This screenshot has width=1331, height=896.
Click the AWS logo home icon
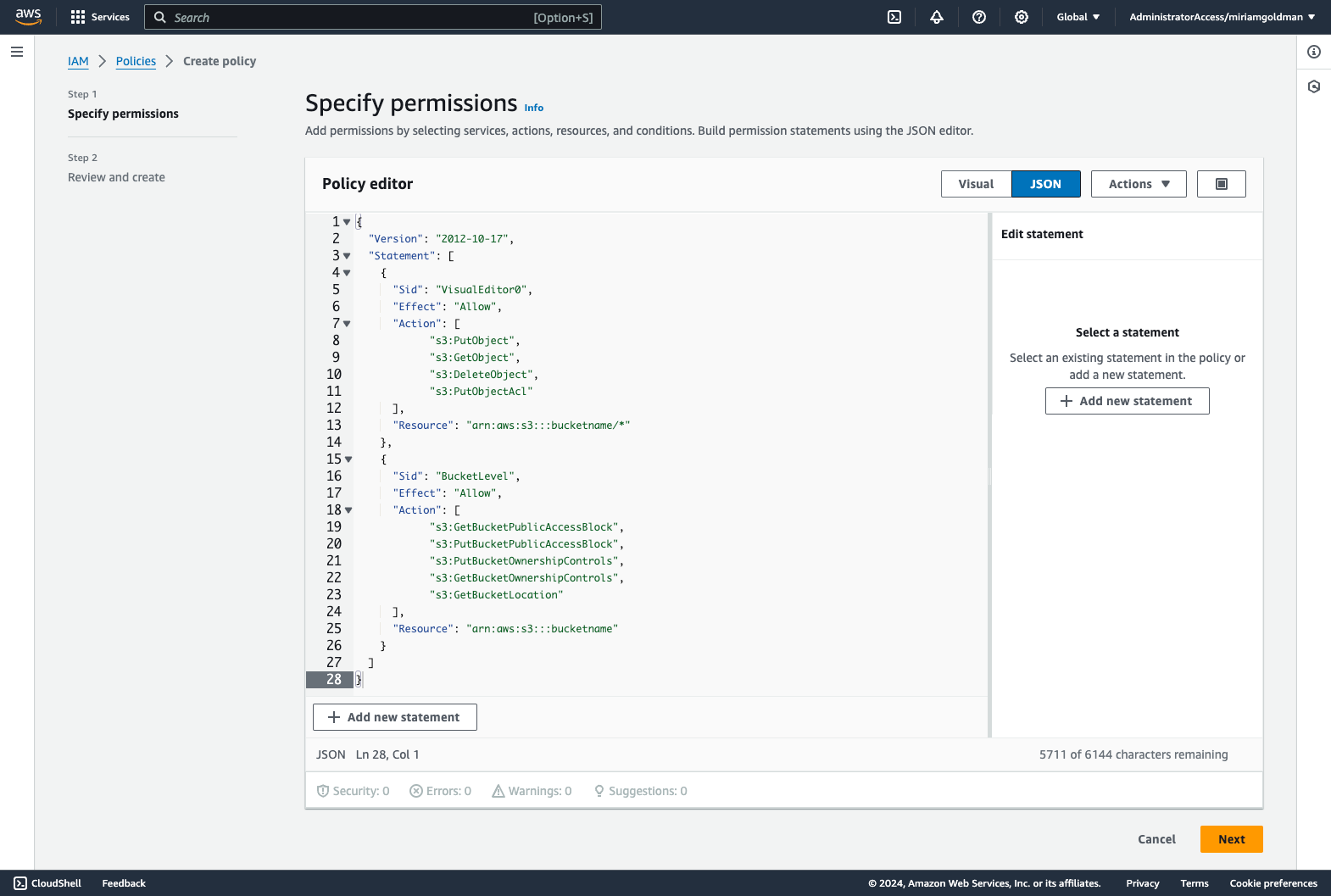[29, 17]
